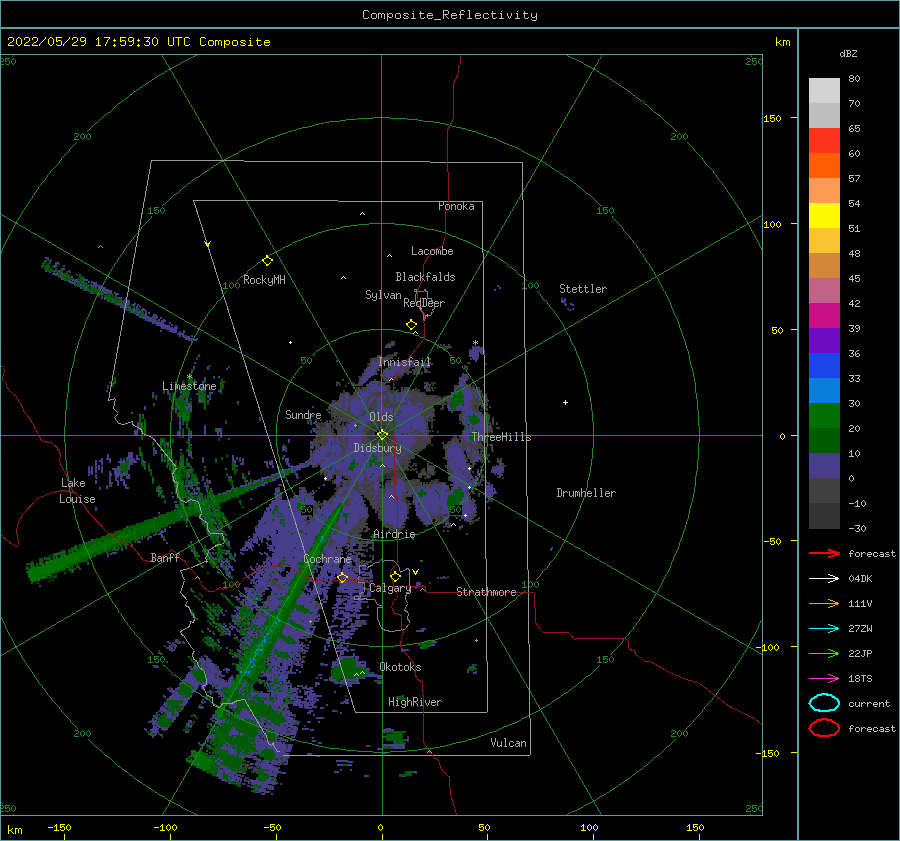900x841 pixels.
Task: Select the Drumheller label
Action: (x=586, y=493)
